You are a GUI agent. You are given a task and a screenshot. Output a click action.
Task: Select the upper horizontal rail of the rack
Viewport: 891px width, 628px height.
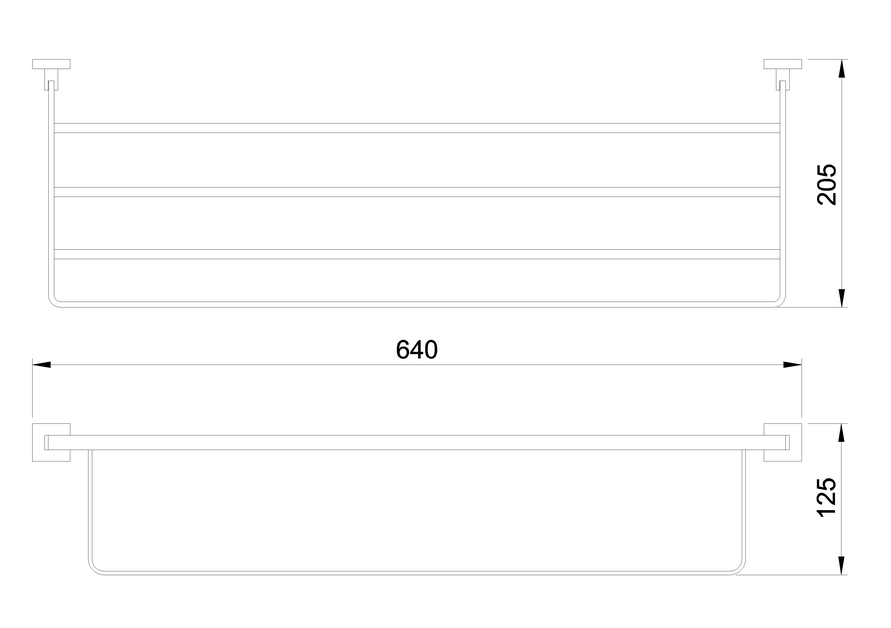[x=415, y=128]
